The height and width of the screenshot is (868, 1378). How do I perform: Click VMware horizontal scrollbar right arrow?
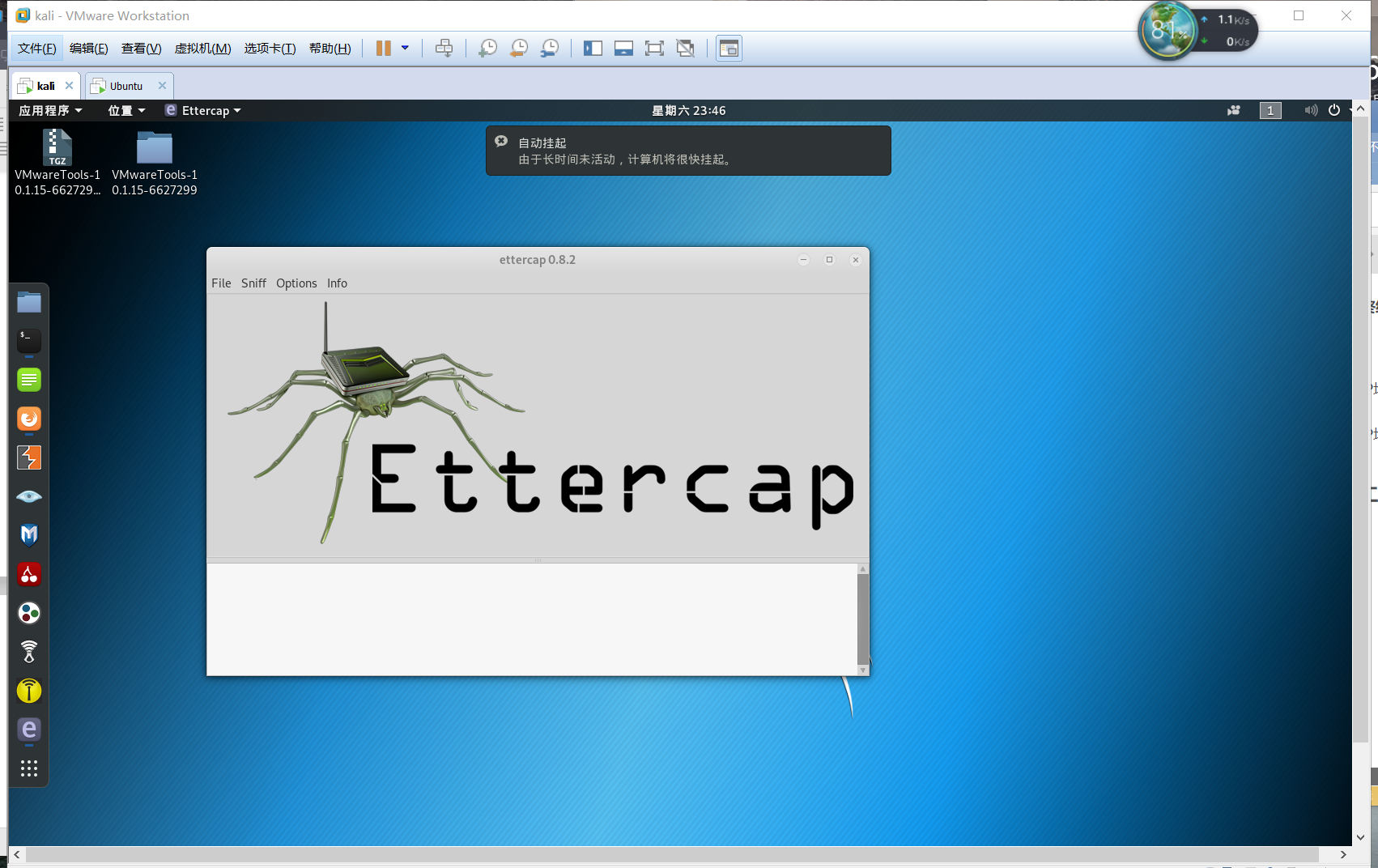(1343, 854)
